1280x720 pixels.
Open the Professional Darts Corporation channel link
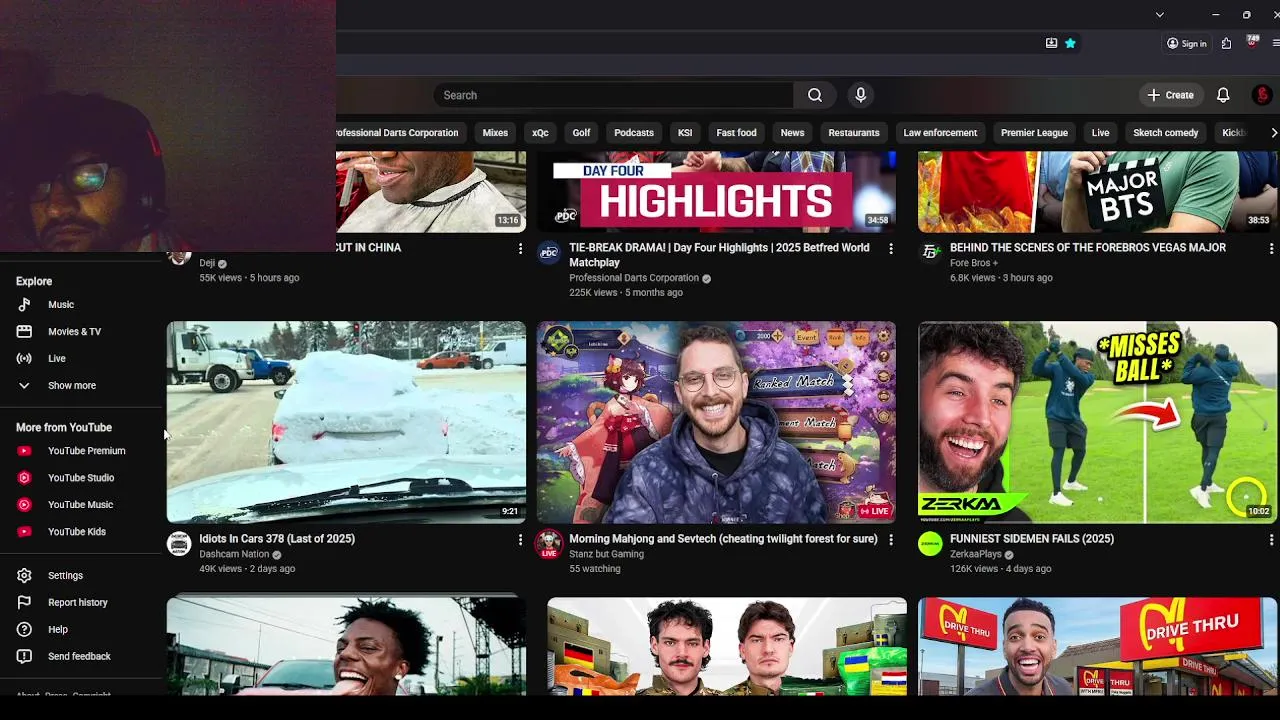click(x=634, y=278)
